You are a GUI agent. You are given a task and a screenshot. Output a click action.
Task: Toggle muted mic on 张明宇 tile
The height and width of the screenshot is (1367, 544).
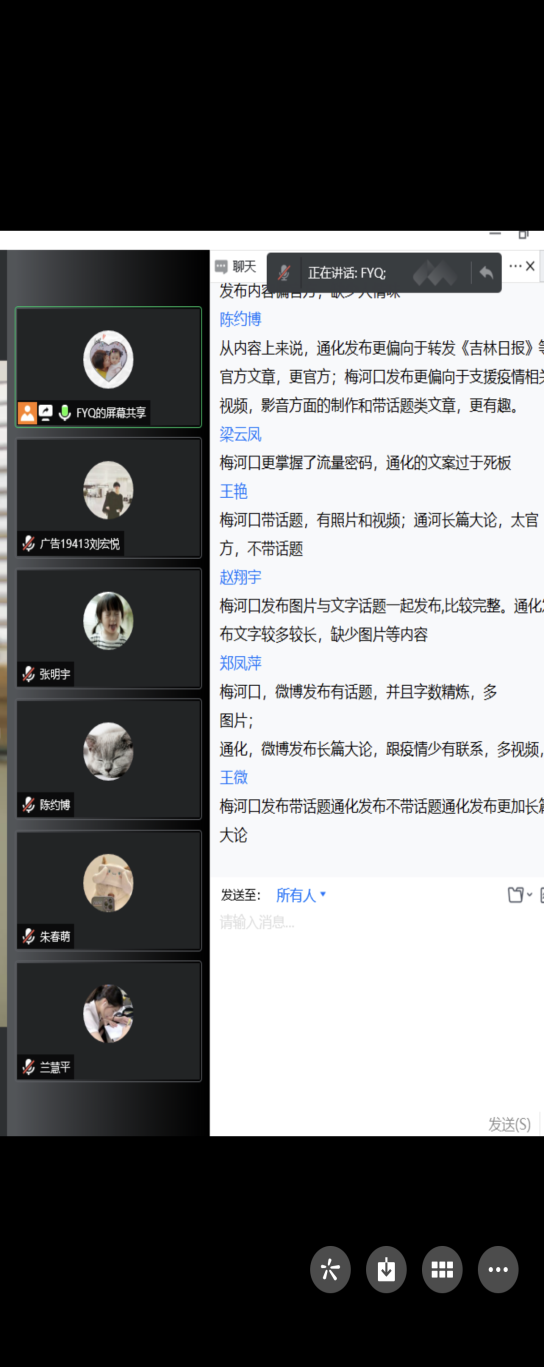click(28, 674)
